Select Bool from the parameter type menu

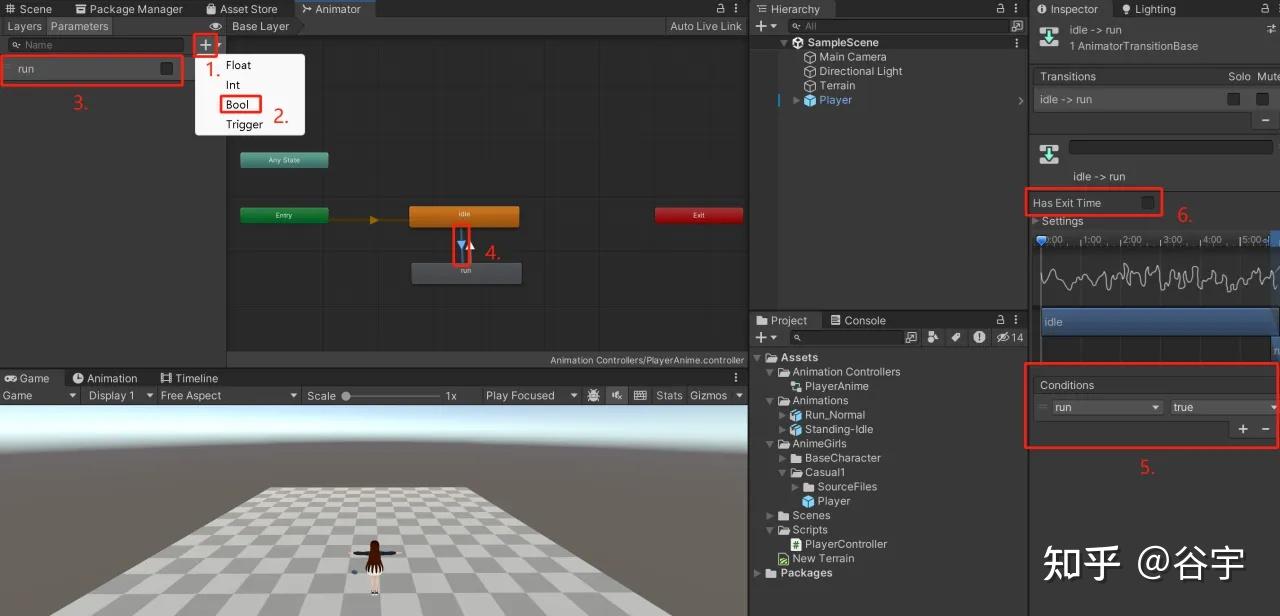pyautogui.click(x=240, y=104)
